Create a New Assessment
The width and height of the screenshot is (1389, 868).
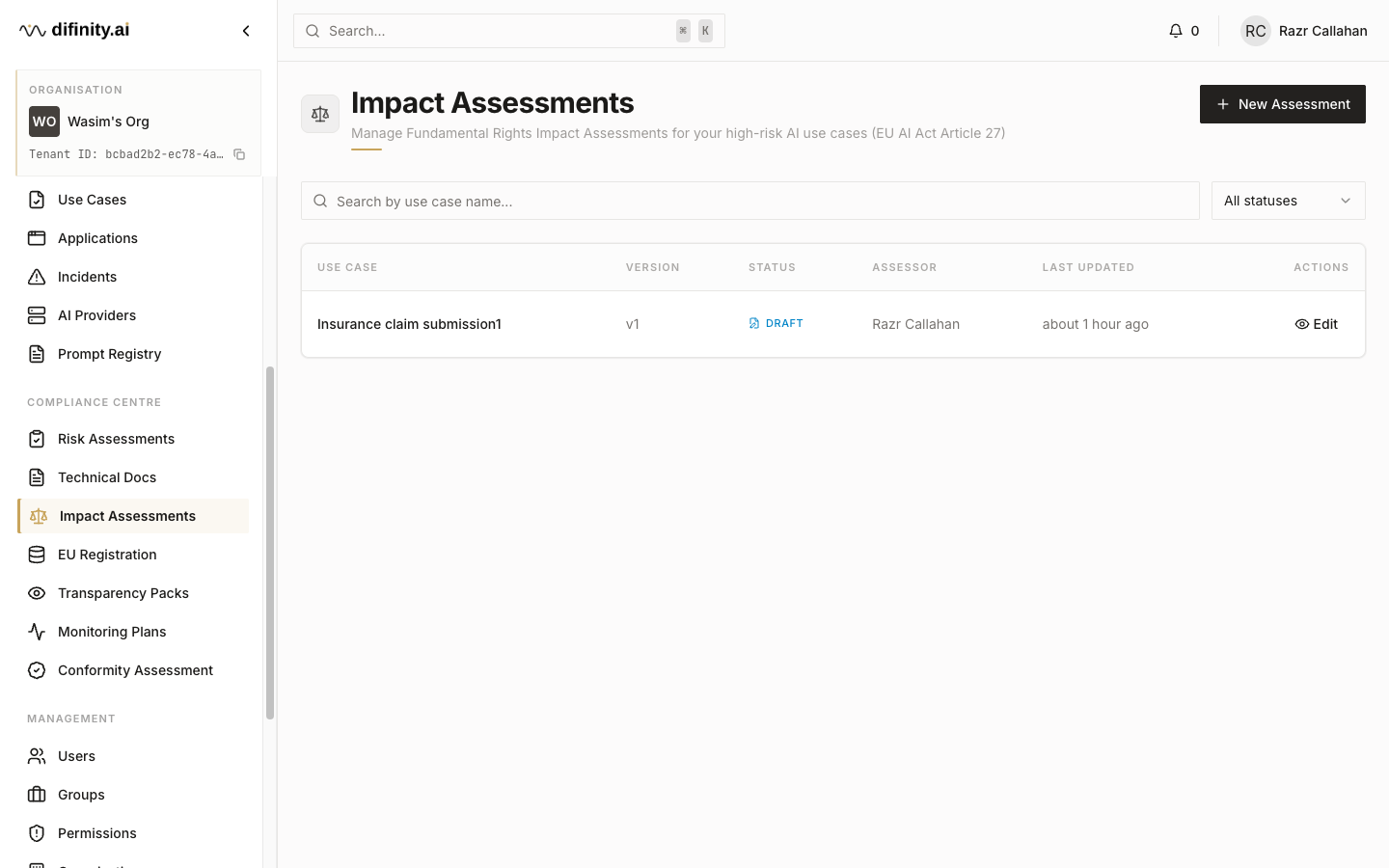tap(1282, 104)
